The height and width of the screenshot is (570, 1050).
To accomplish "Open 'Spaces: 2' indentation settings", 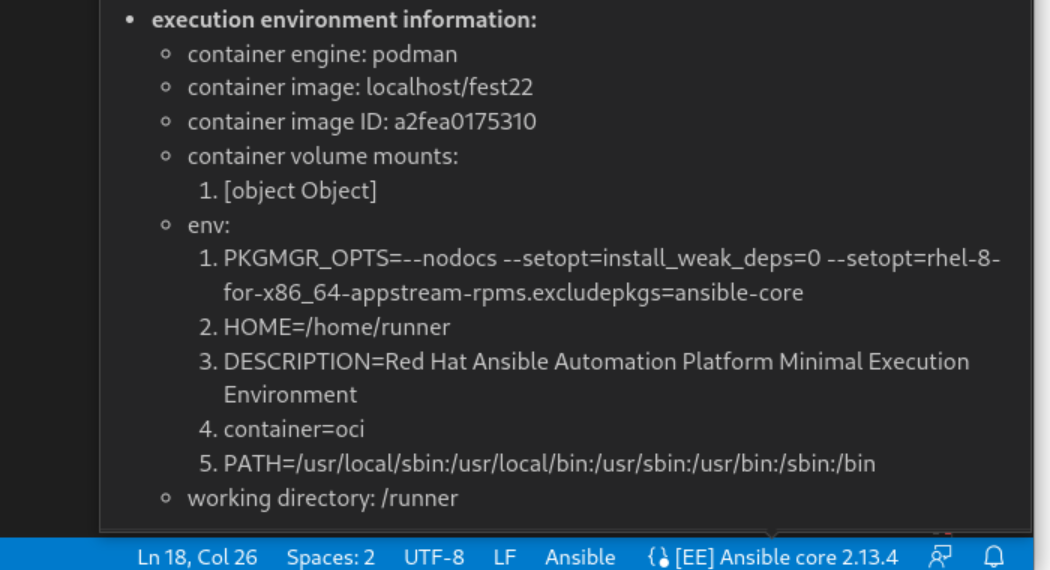I will (330, 557).
